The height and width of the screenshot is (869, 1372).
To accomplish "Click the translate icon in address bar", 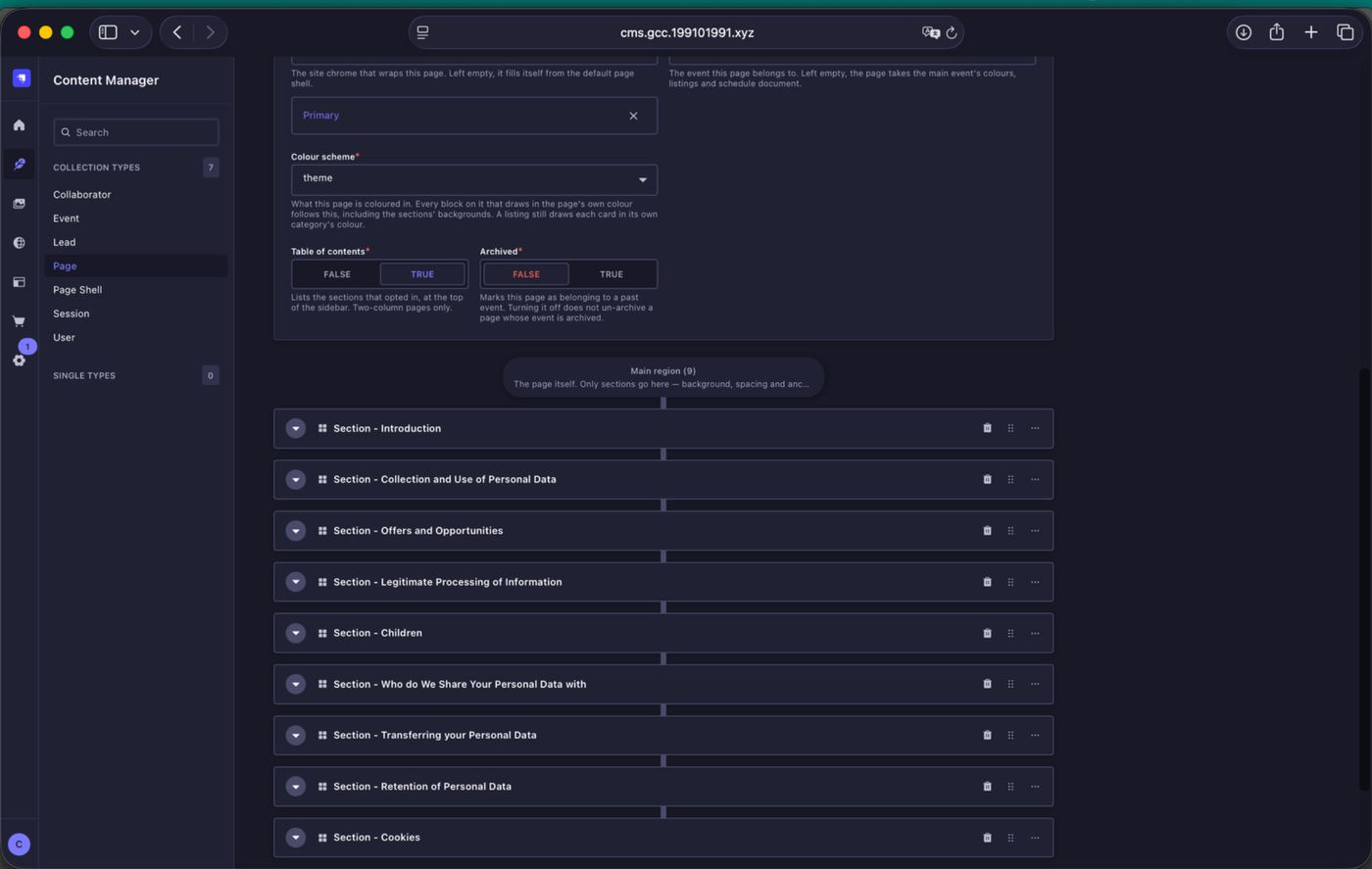I will point(930,32).
